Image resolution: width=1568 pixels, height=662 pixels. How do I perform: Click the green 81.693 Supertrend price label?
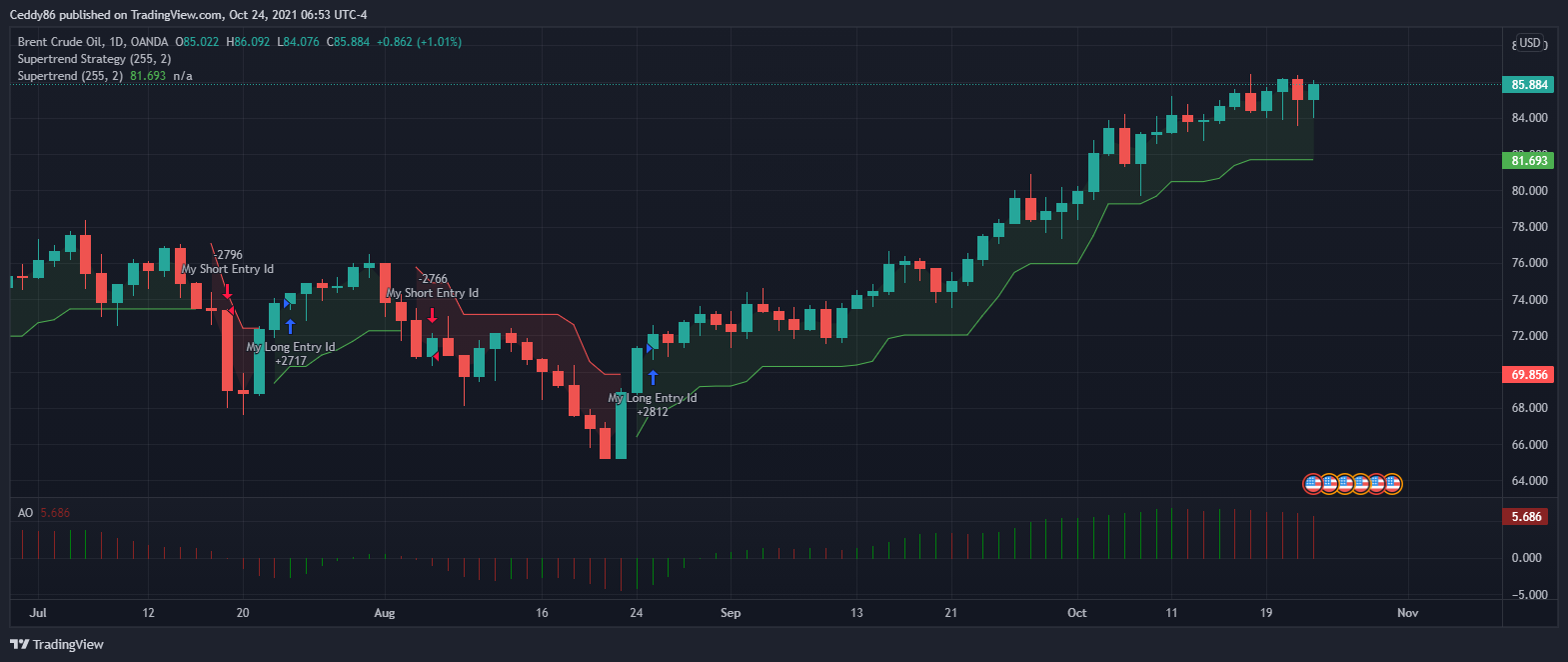pyautogui.click(x=1529, y=160)
